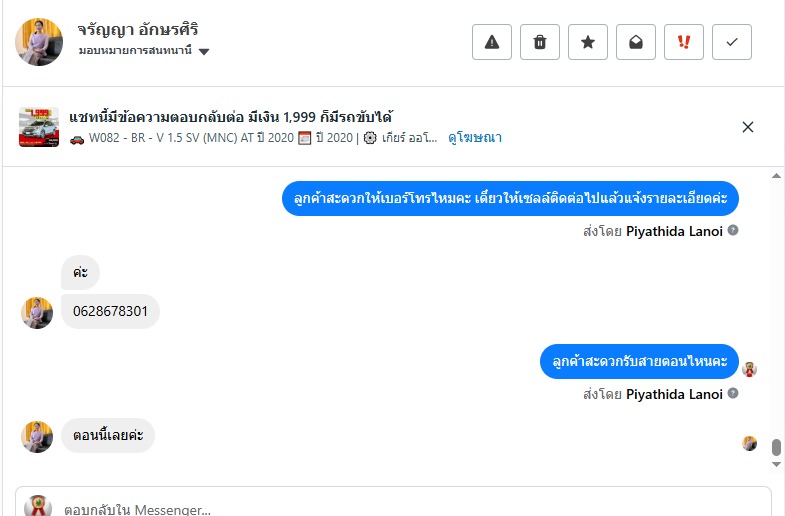The height and width of the screenshot is (516, 785).
Task: Click the Messenger reply input field
Action: coord(400,508)
